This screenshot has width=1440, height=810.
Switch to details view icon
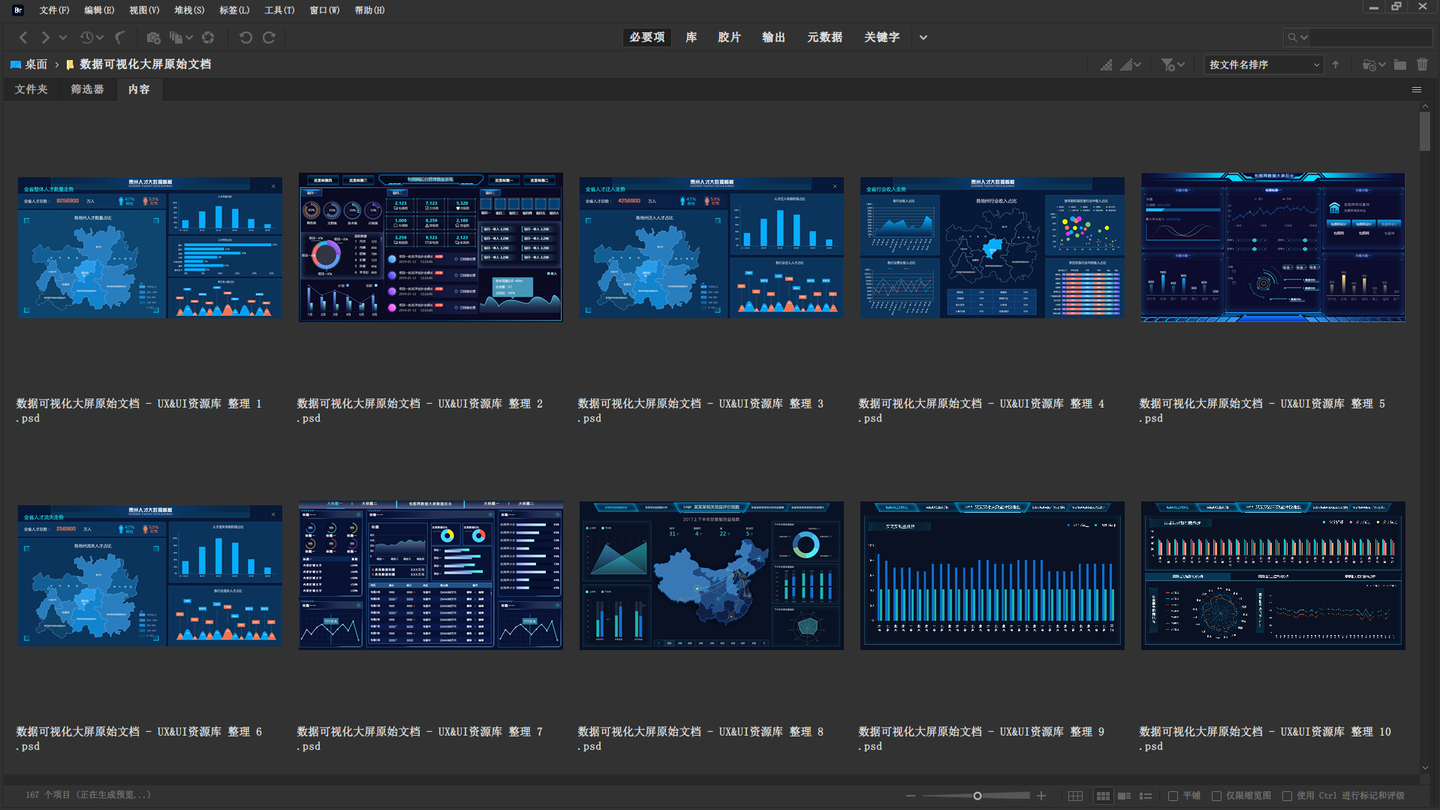tap(1125, 796)
